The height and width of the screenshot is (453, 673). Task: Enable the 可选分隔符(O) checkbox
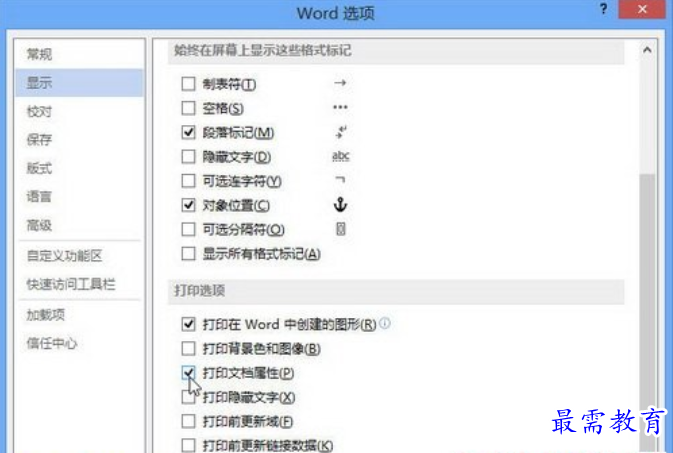tap(188, 229)
